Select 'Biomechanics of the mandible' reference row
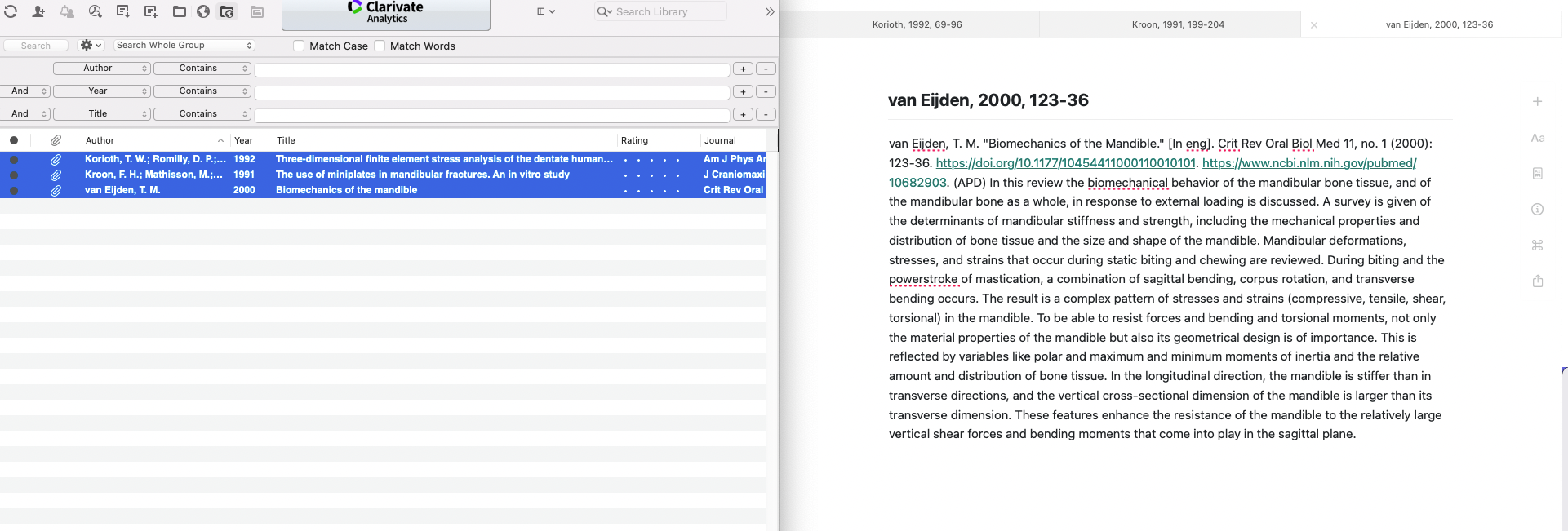Screen dimensions: 1568x531 tap(383, 190)
